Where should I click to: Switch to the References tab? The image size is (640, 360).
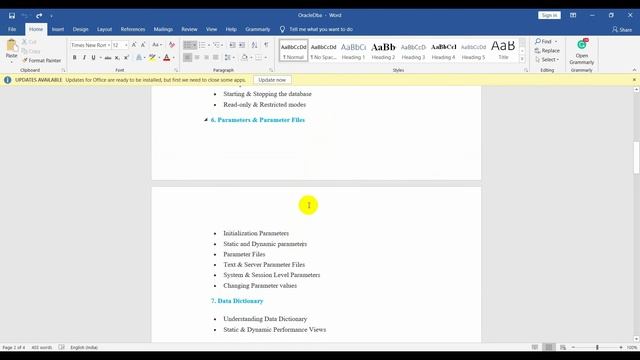coord(133,29)
